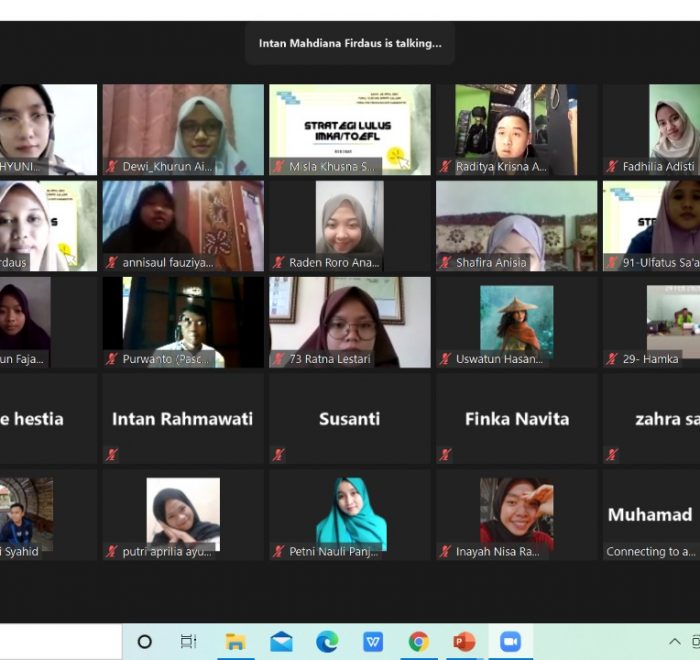Click the Cortana circle icon

[145, 642]
